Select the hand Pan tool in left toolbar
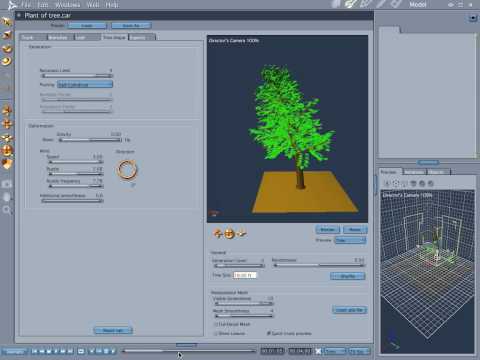This screenshot has height=360, width=480. (x=7, y=197)
